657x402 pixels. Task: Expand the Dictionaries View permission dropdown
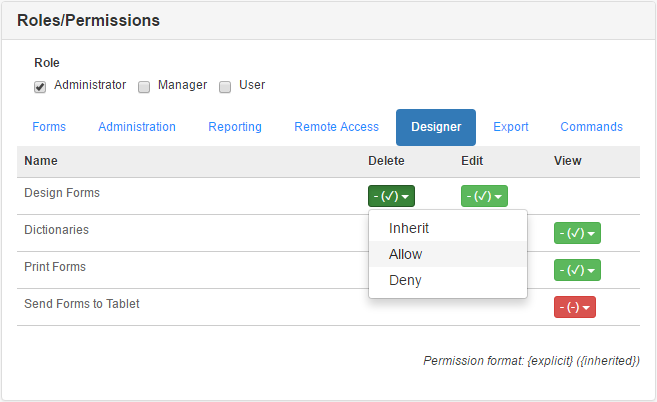tap(577, 233)
